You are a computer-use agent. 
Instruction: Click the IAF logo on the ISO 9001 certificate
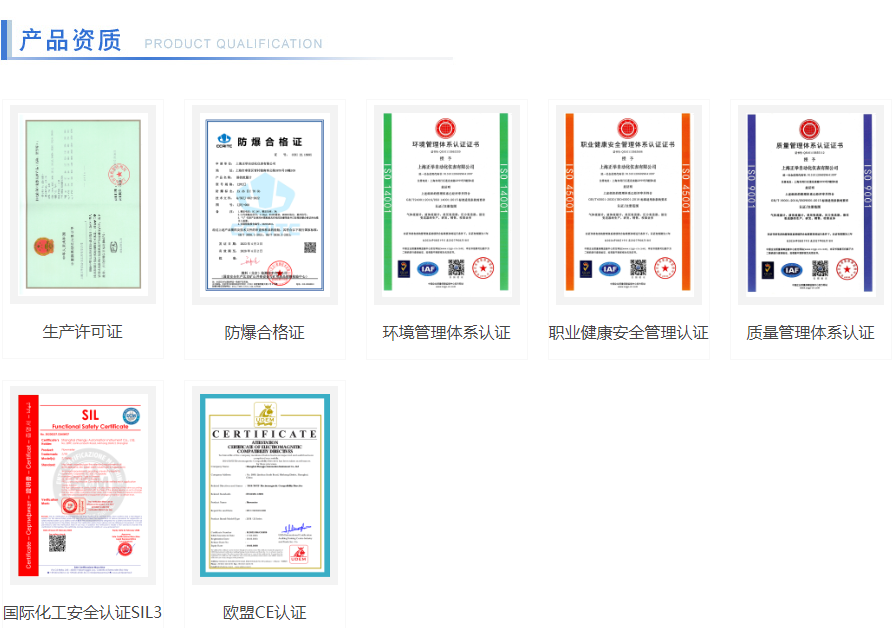[x=792, y=269]
